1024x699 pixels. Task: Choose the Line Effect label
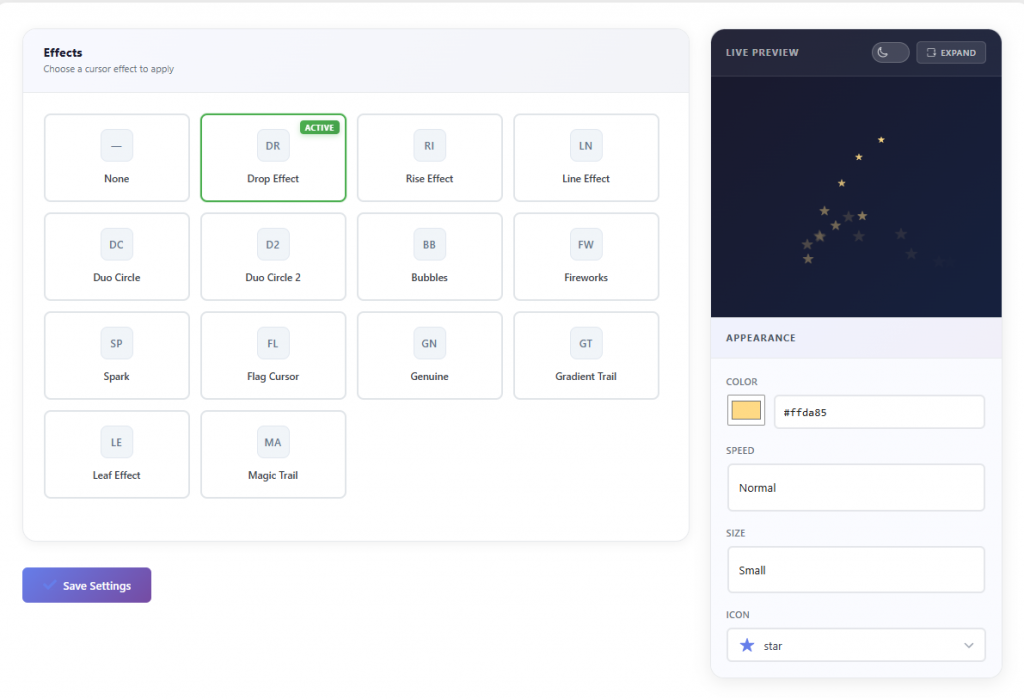pos(586,178)
